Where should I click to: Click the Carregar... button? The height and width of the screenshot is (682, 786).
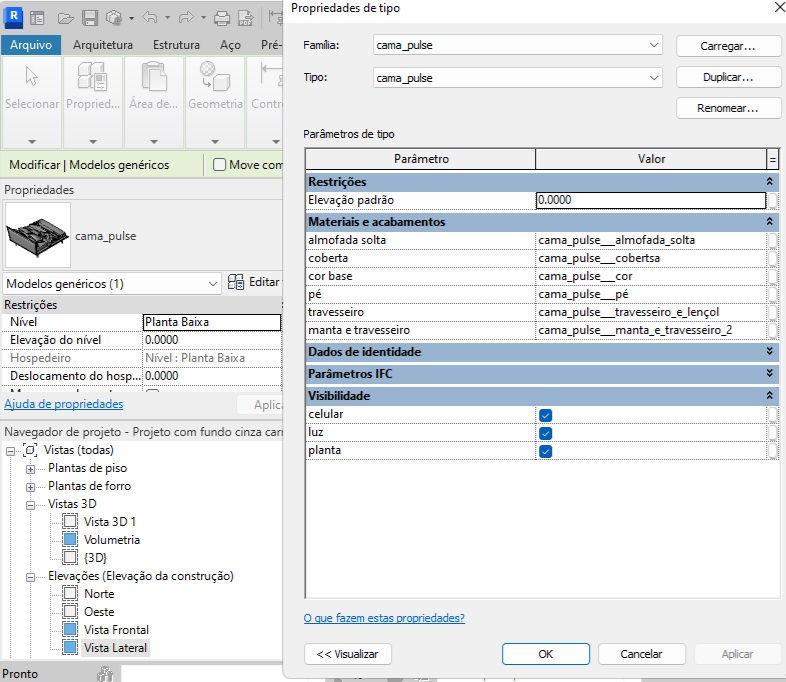[728, 46]
